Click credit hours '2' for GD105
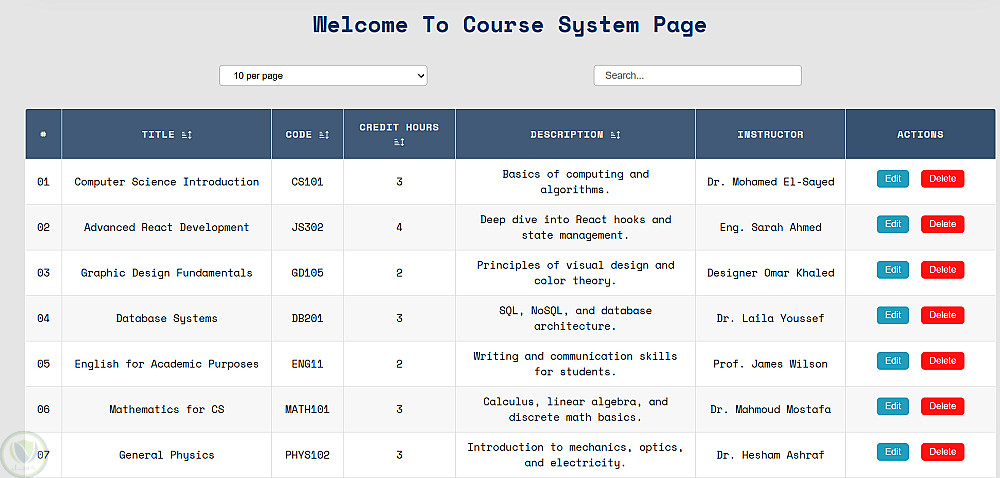 point(399,273)
